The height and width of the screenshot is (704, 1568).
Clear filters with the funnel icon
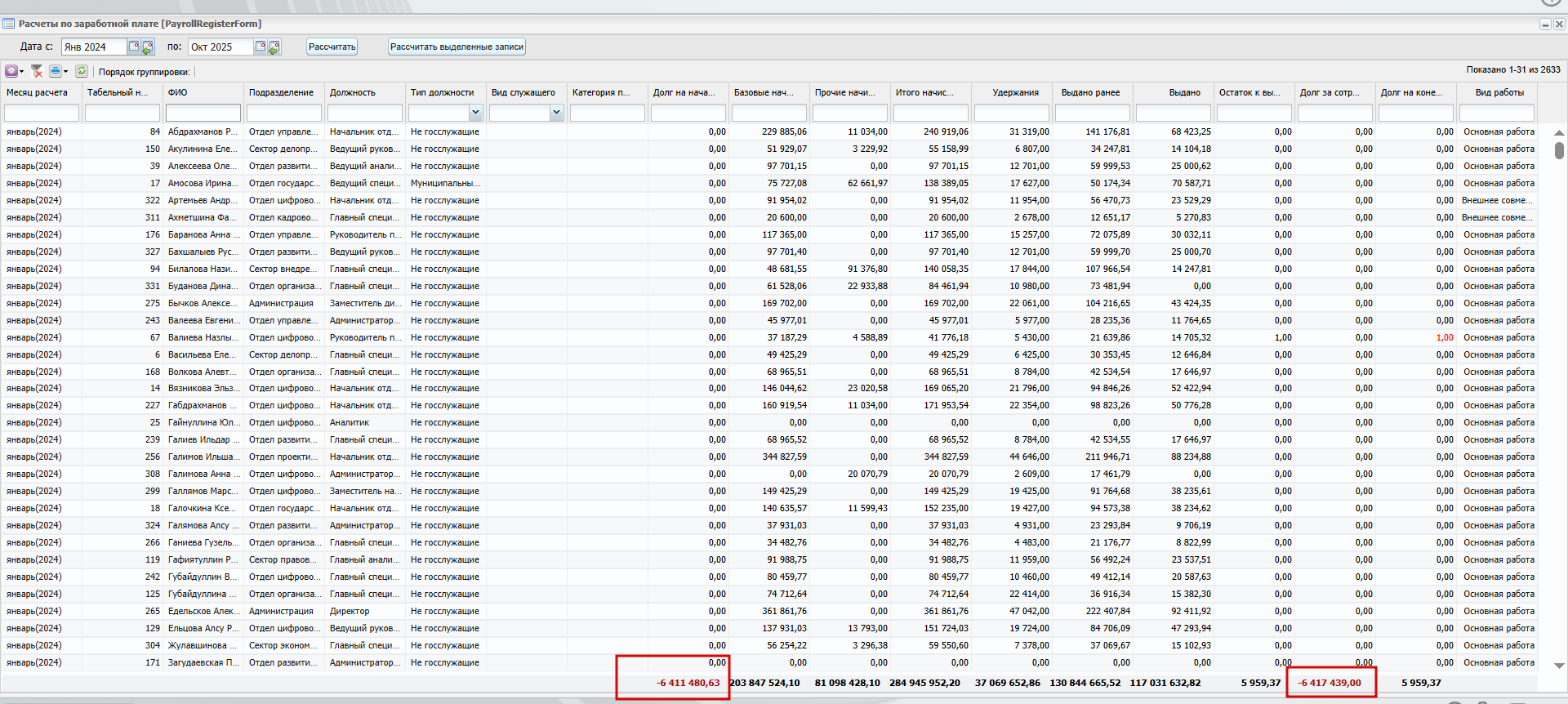point(37,71)
